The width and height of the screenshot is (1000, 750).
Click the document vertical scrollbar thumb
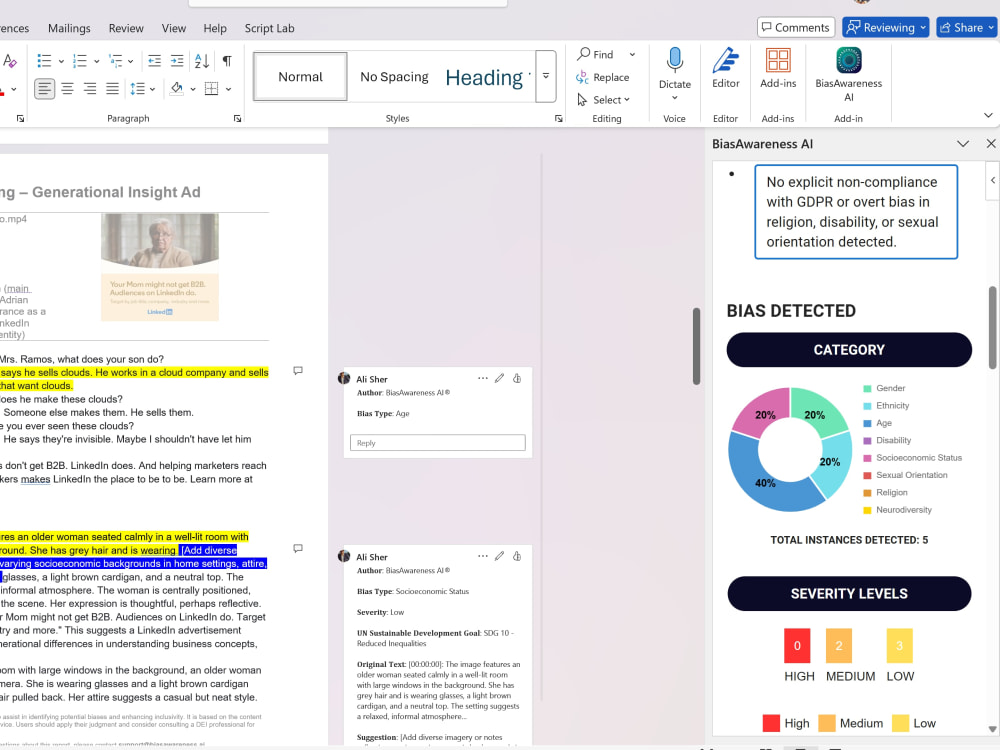point(696,346)
